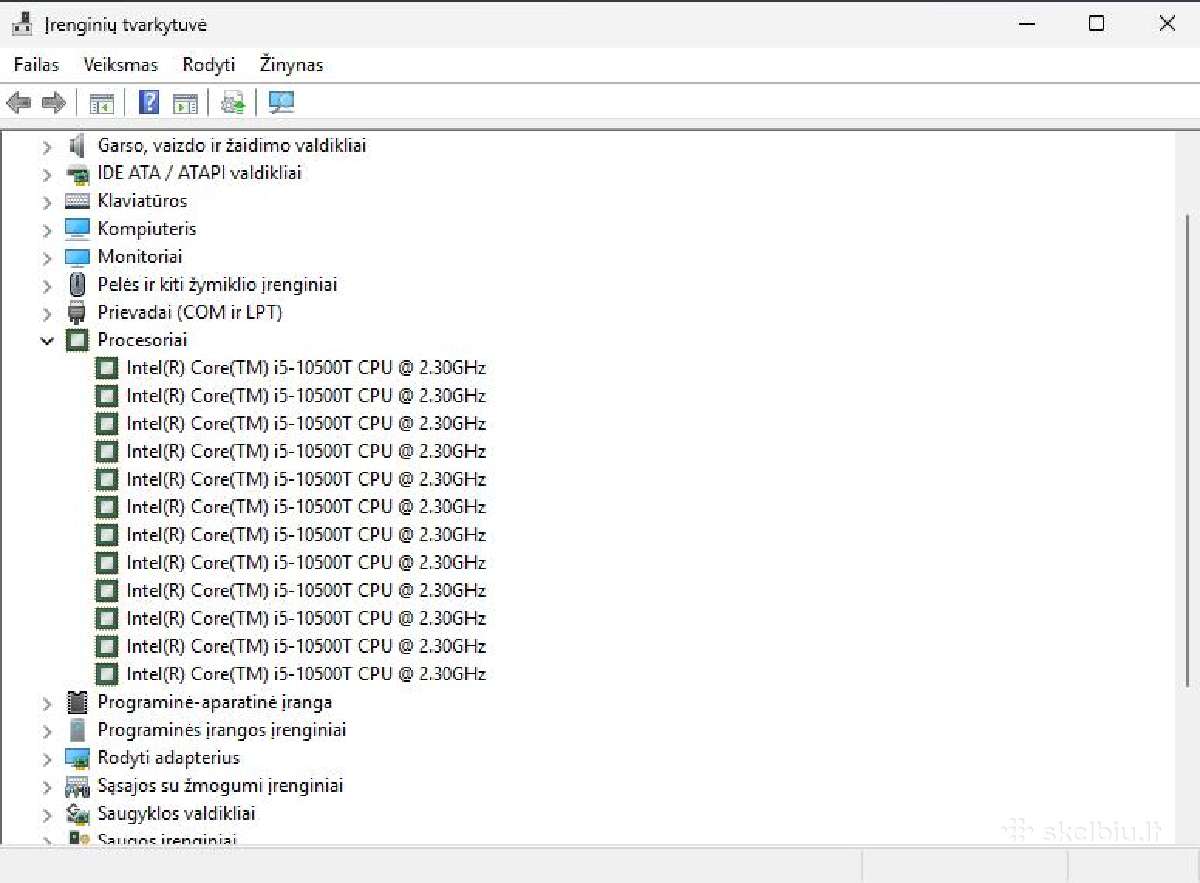Open the Failas menu
This screenshot has height=883, width=1200.
click(x=36, y=65)
